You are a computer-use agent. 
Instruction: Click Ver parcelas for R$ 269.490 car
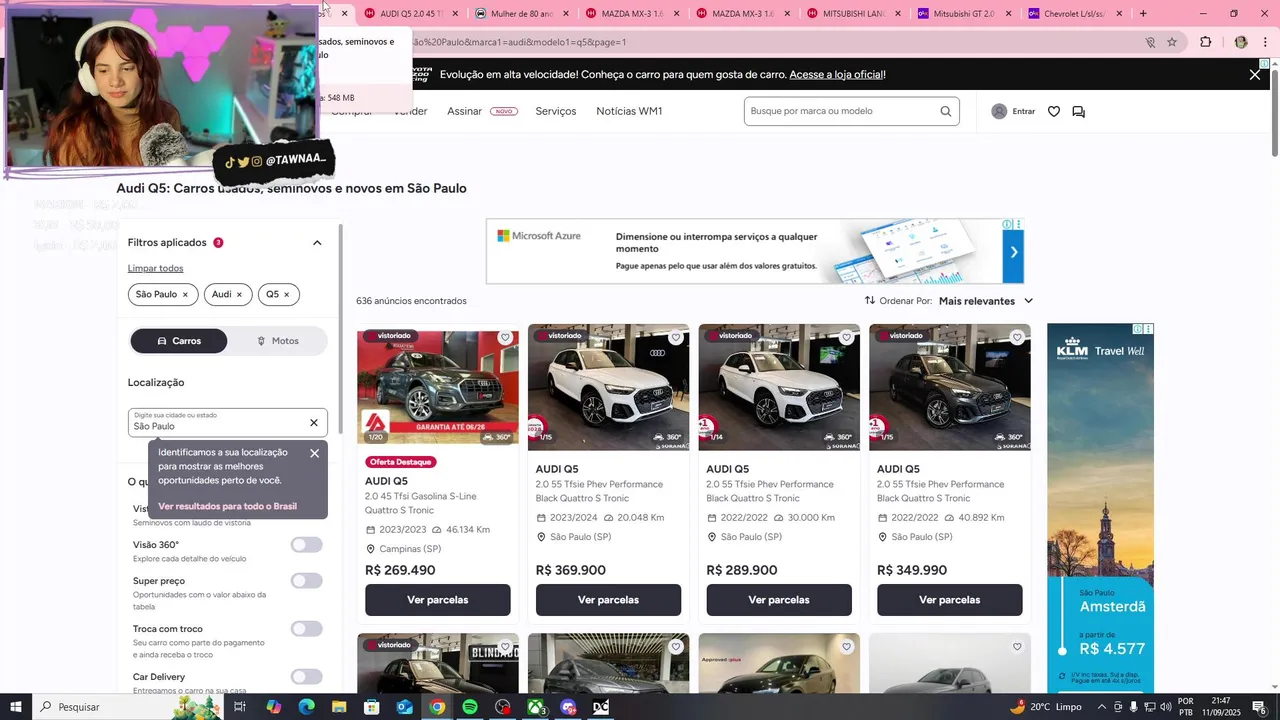coord(438,600)
